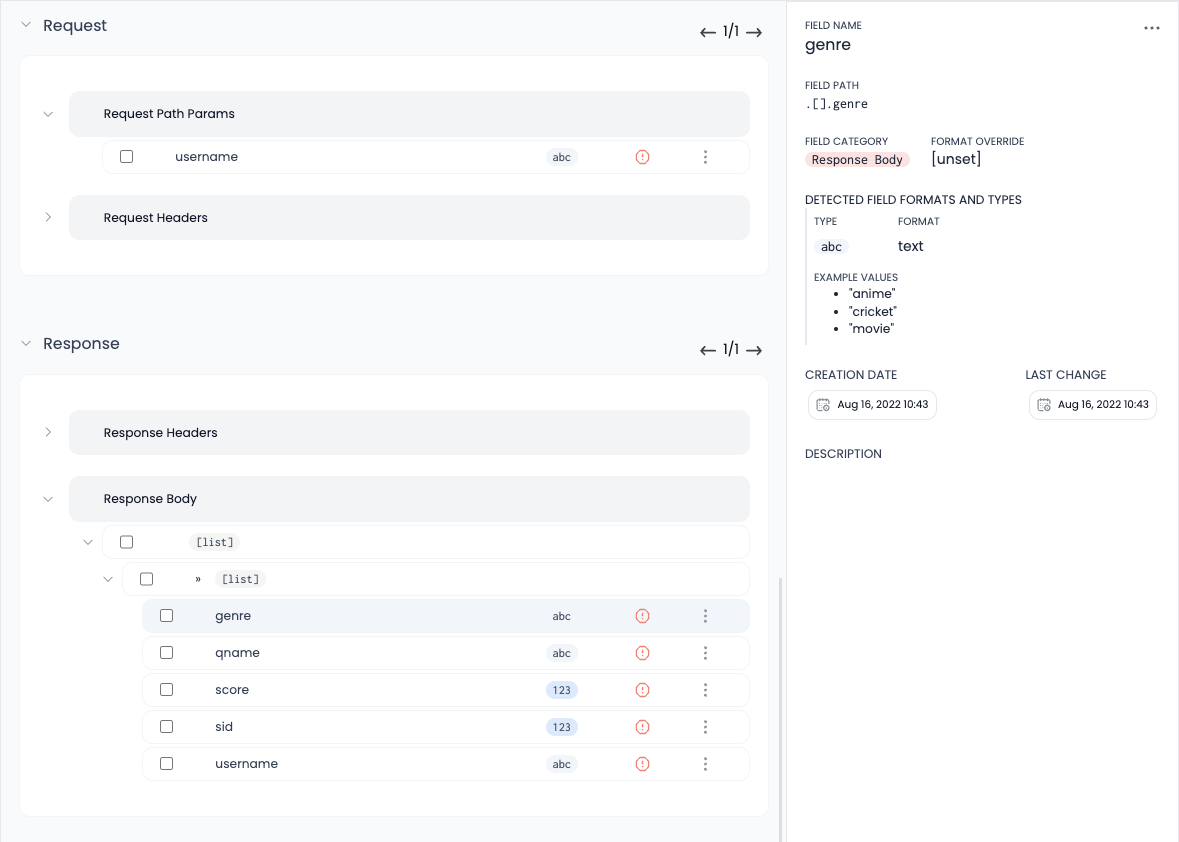The image size is (1179, 842).
Task: Open the ellipsis menu in the field details panel
Action: [1152, 28]
